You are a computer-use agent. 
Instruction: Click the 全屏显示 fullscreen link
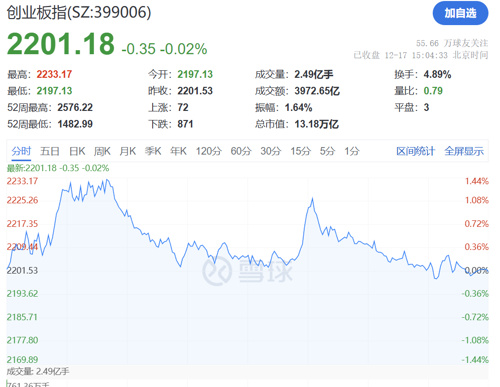[464, 151]
